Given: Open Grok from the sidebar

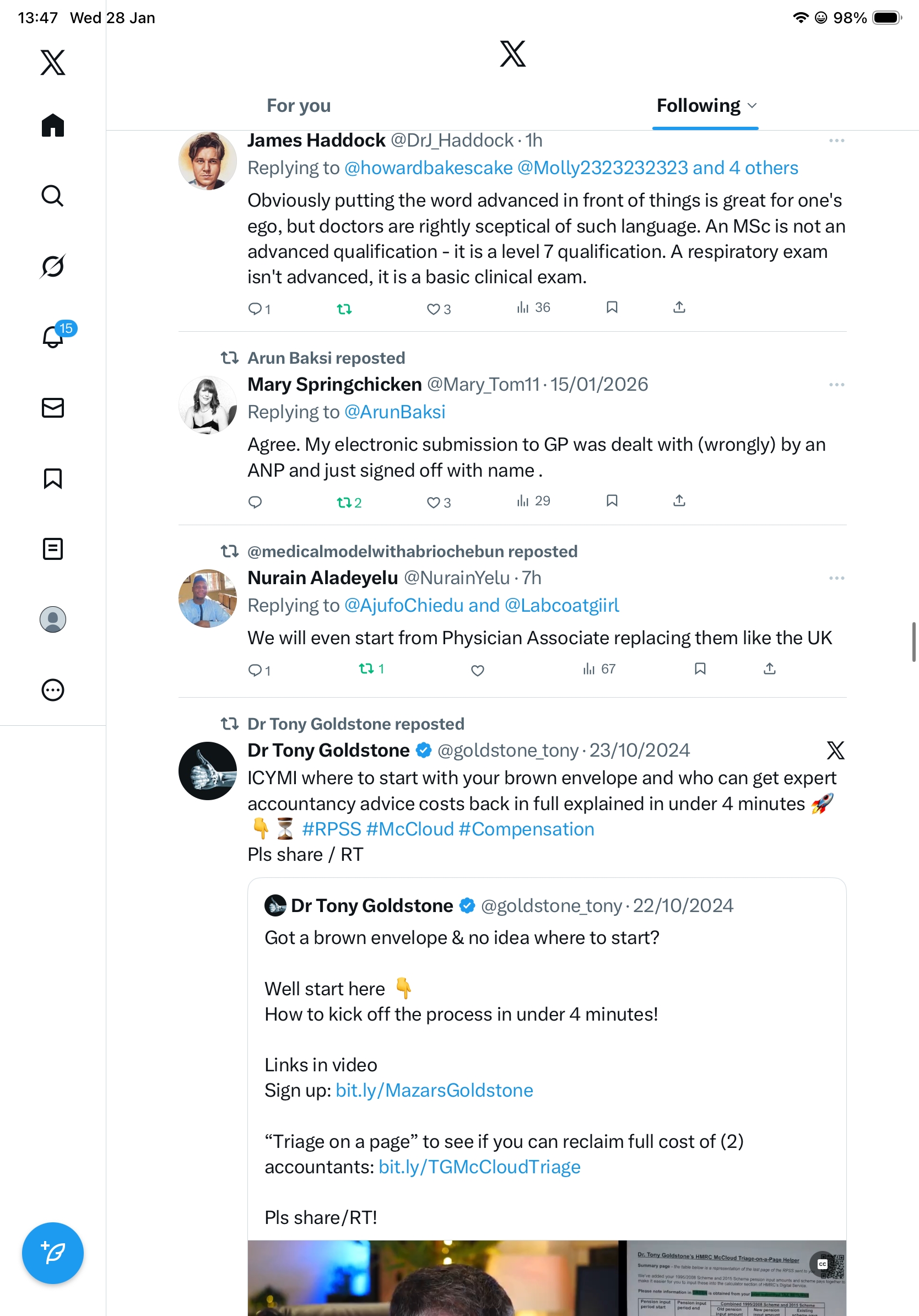Looking at the screenshot, I should (53, 266).
